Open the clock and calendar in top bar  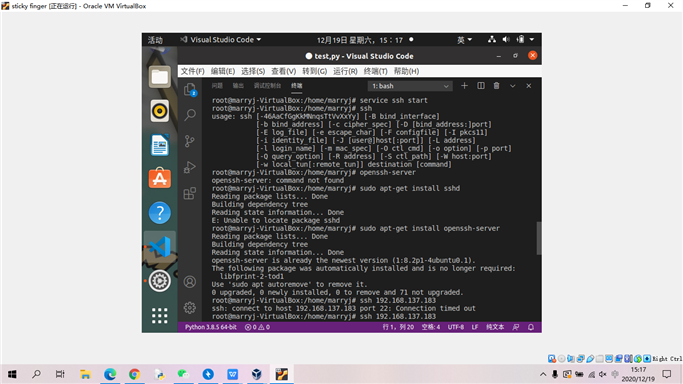[x=360, y=40]
